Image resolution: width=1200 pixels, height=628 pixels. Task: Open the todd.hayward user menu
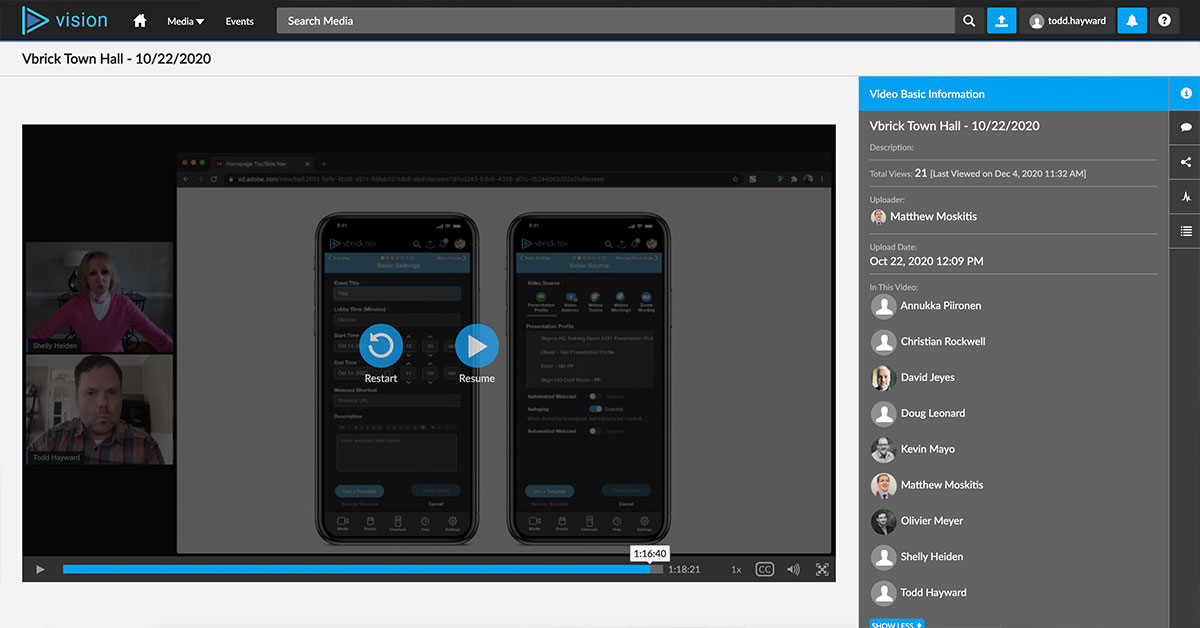tap(1066, 21)
